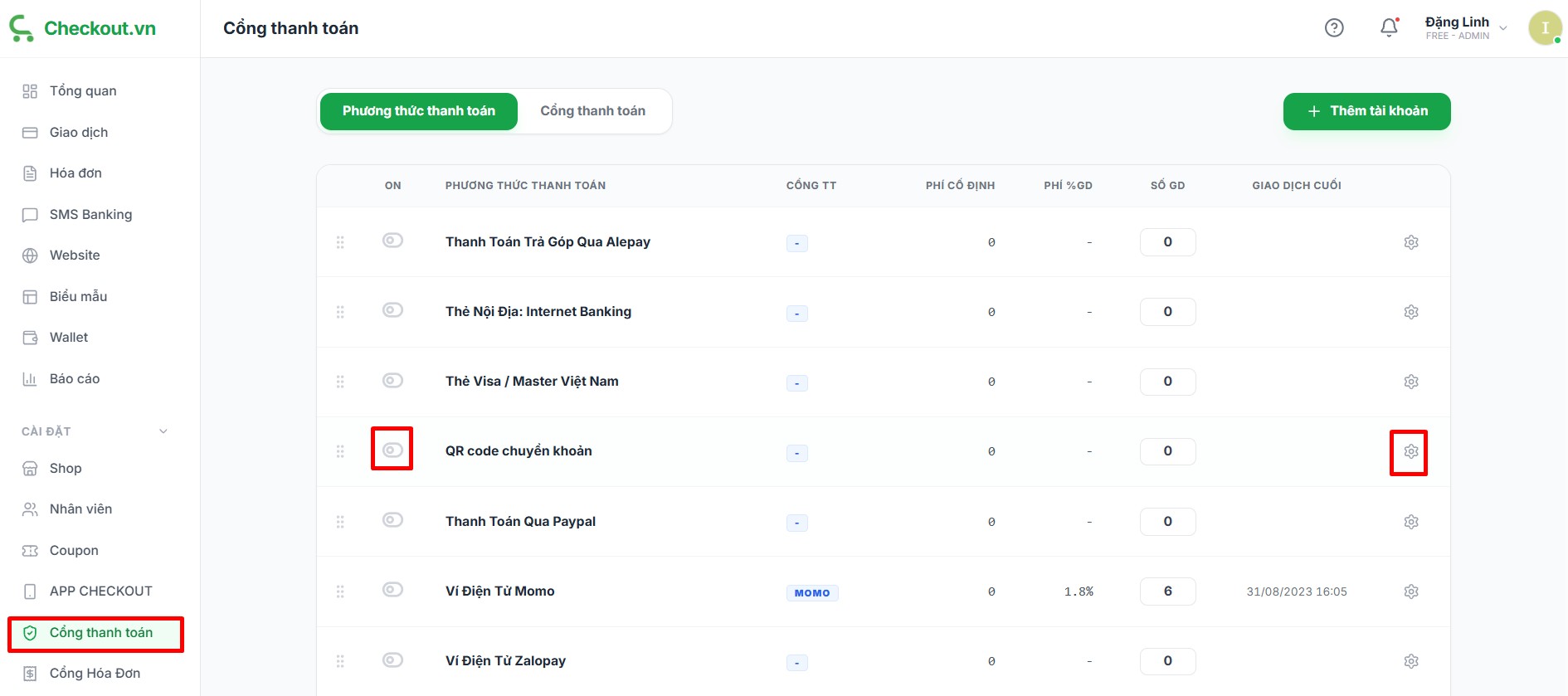Enable Thẻ Nội Địa Internet Banking toggle
The height and width of the screenshot is (696, 1568).
point(392,310)
